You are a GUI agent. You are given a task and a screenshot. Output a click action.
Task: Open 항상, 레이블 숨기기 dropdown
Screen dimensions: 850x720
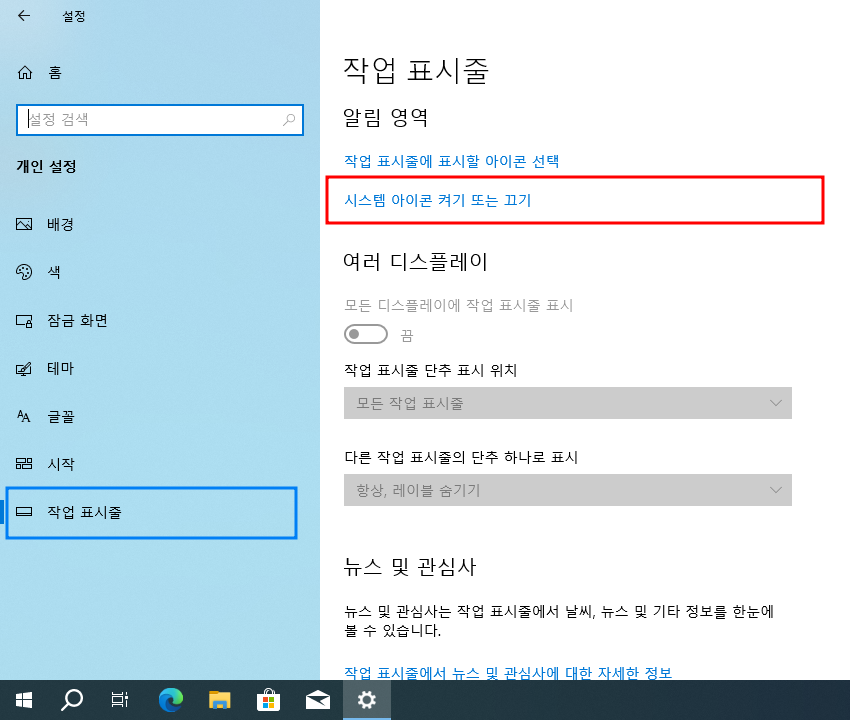568,490
